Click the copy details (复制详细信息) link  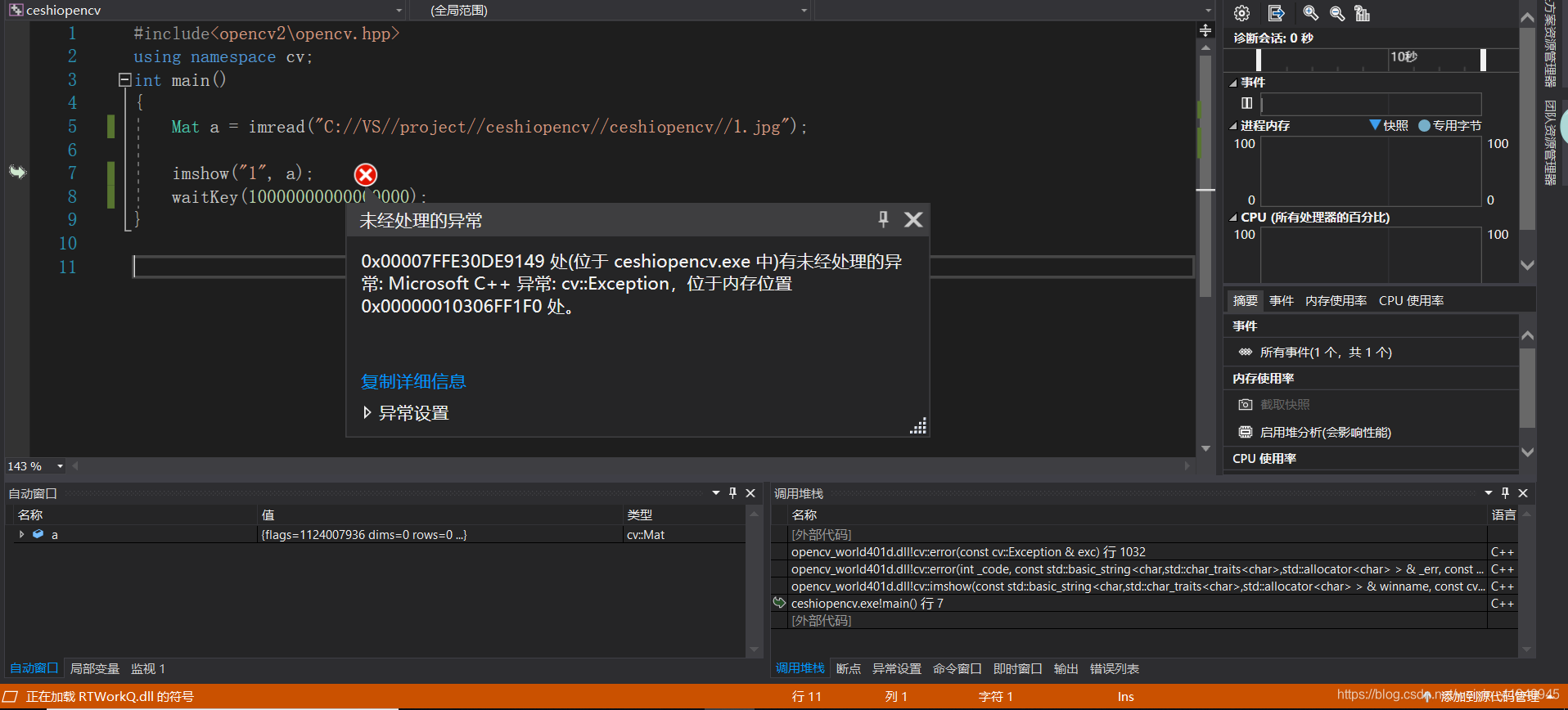pos(413,381)
